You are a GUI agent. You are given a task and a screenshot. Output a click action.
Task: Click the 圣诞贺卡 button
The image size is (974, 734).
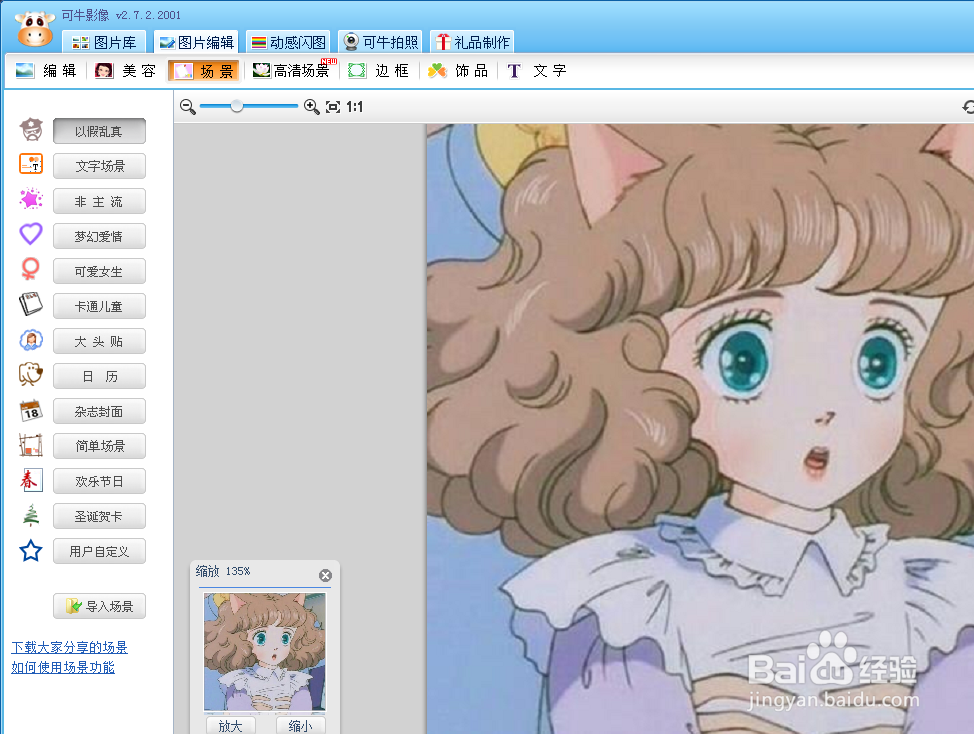point(99,516)
